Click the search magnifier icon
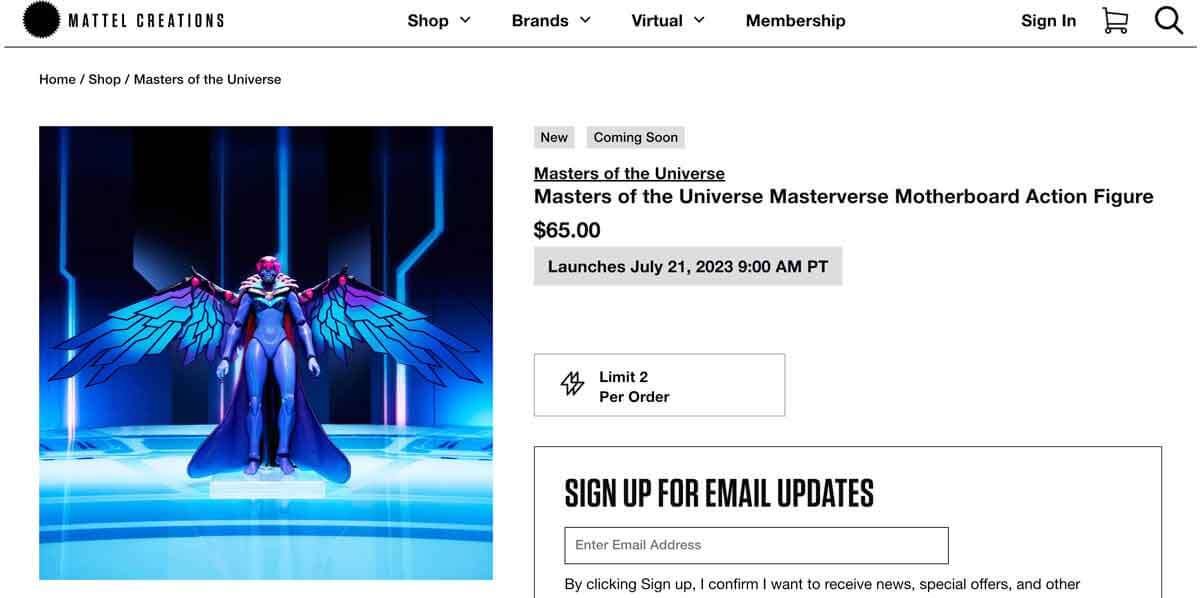 click(x=1168, y=19)
